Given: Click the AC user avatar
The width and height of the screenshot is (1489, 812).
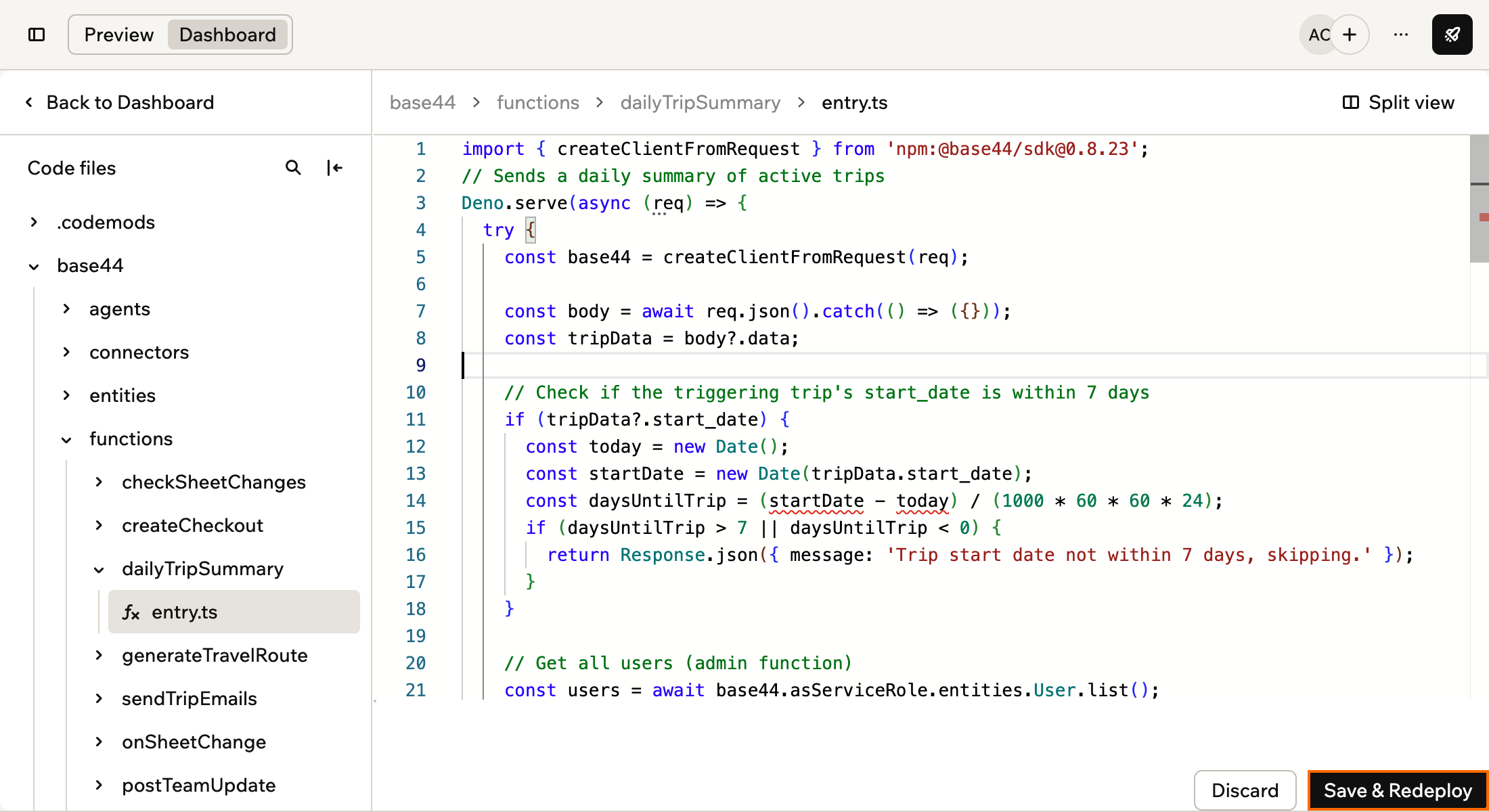Looking at the screenshot, I should pyautogui.click(x=1317, y=35).
